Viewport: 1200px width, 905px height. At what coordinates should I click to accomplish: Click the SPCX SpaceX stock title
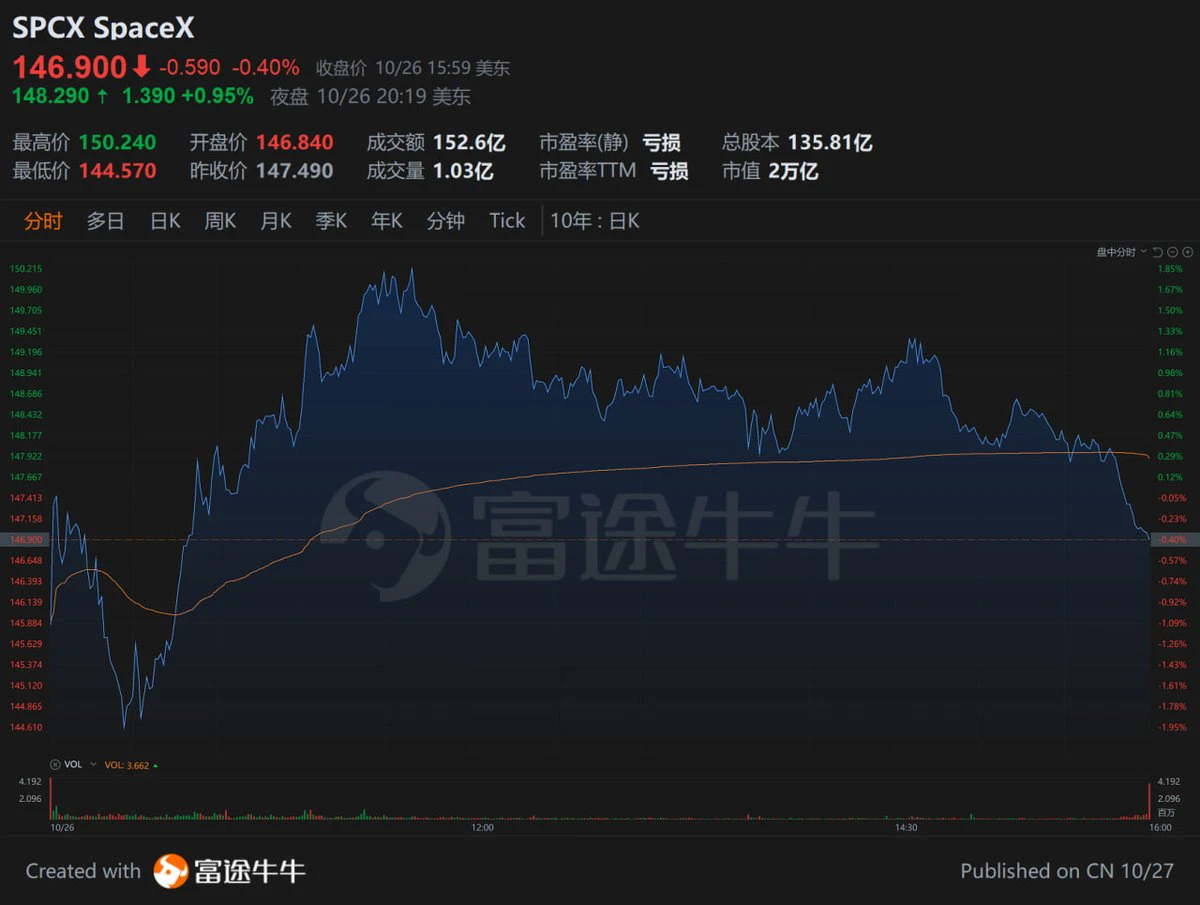click(x=103, y=27)
